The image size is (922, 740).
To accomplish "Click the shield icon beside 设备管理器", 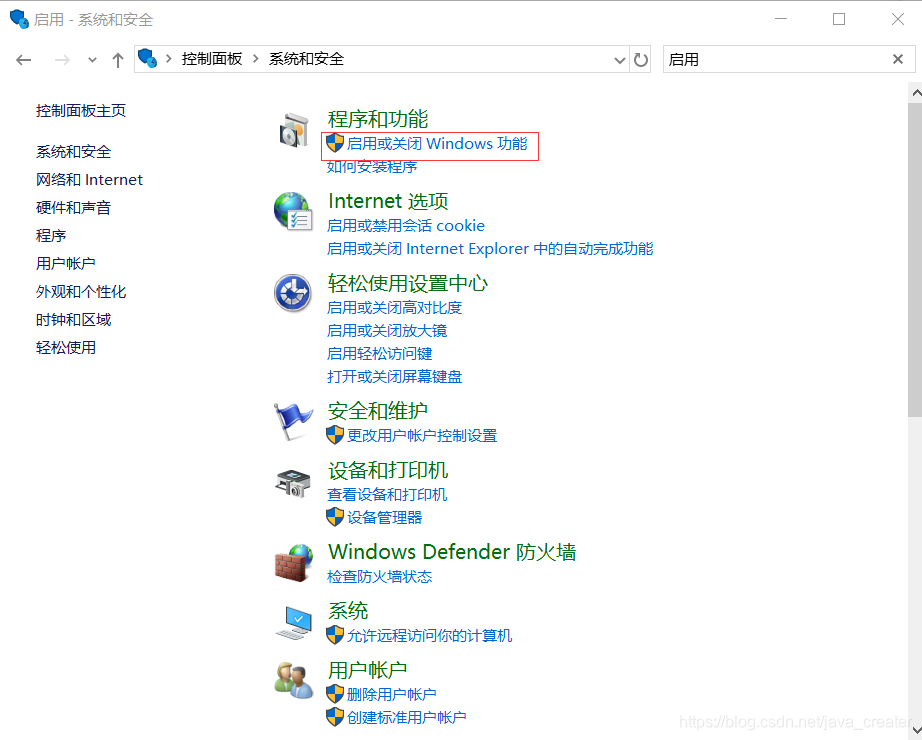I will click(335, 517).
